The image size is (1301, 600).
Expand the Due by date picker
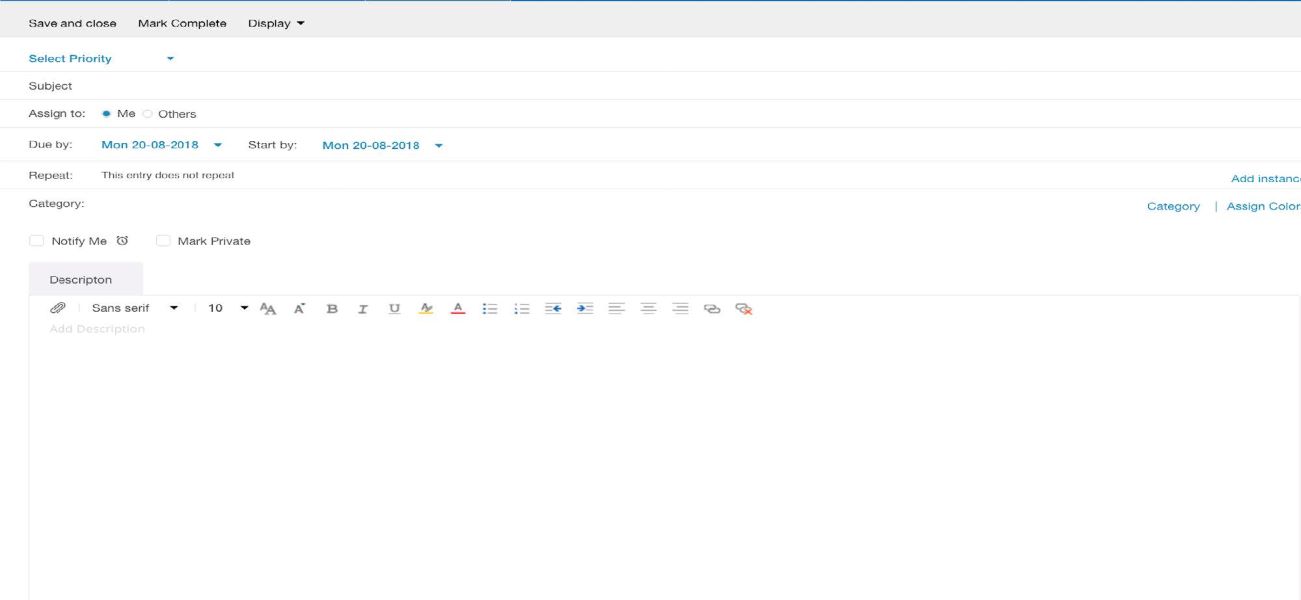coord(218,144)
